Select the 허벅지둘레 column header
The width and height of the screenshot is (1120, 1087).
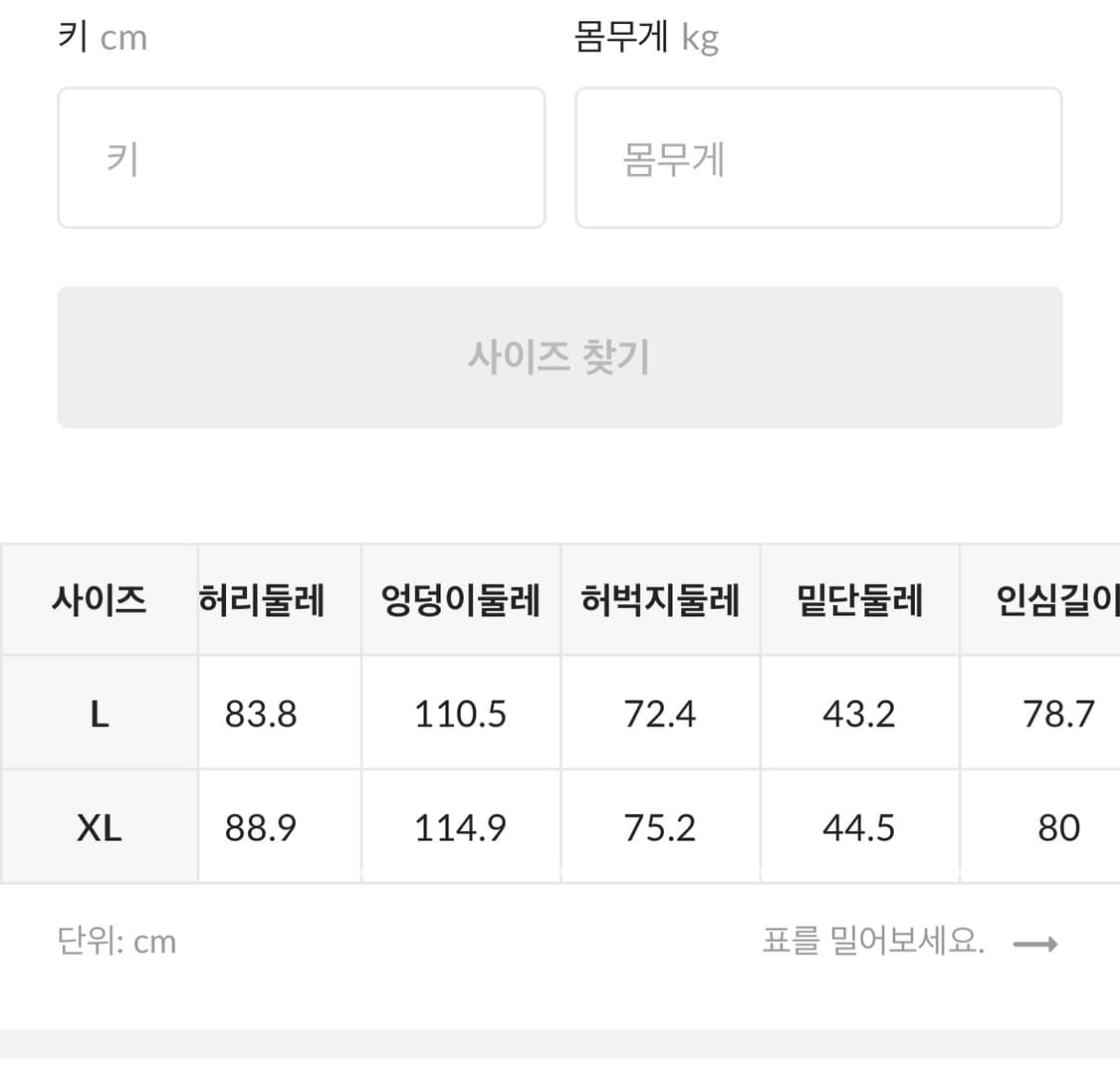pos(660,598)
